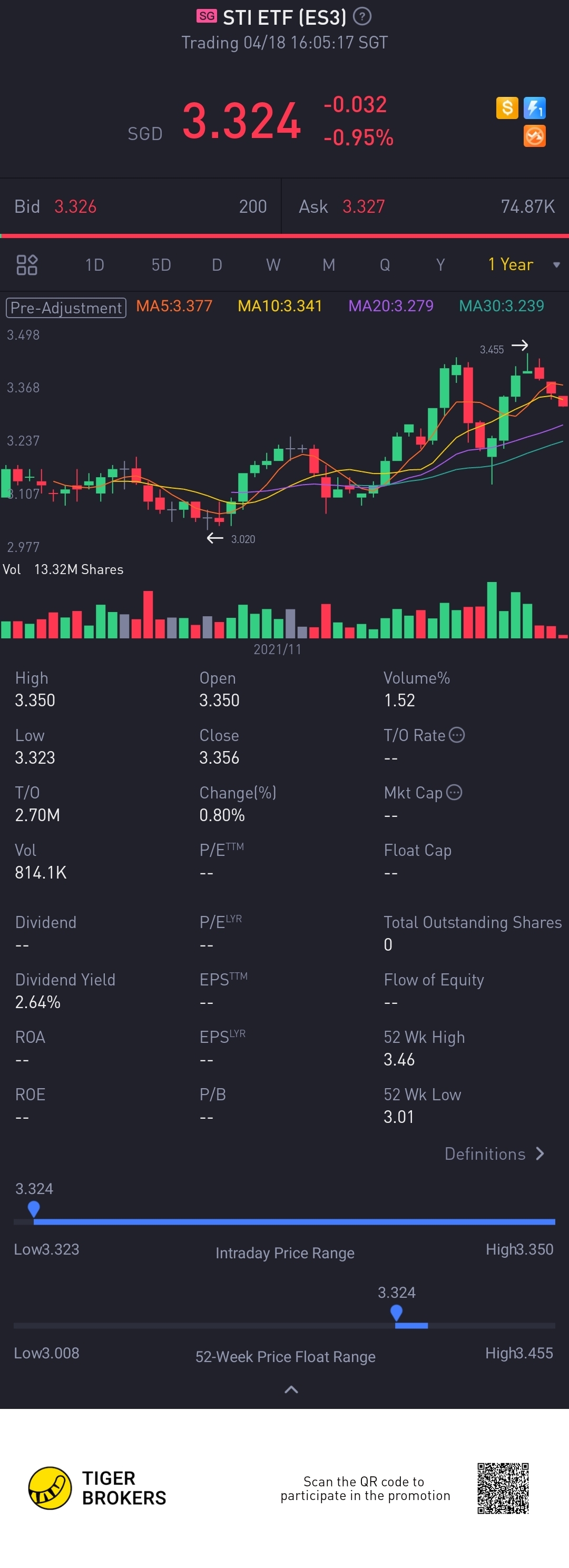The width and height of the screenshot is (569, 1568).
Task: Select the 1D chart tab
Action: click(94, 265)
